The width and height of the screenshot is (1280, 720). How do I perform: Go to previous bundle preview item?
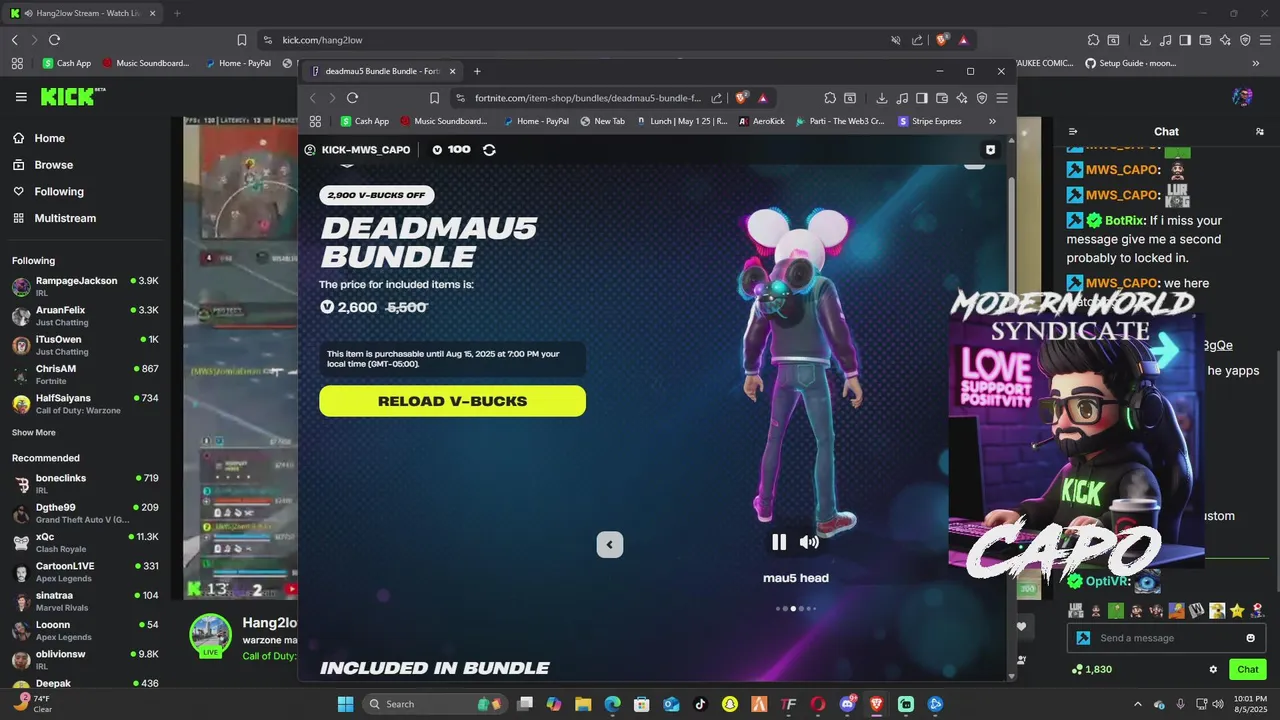[x=610, y=544]
